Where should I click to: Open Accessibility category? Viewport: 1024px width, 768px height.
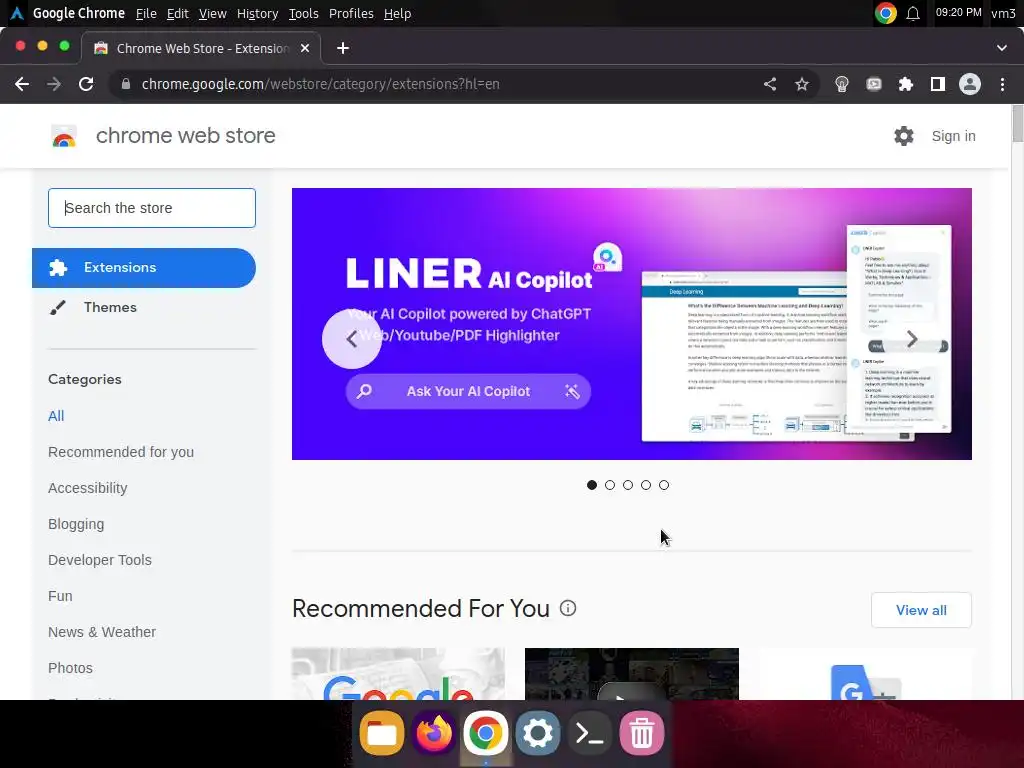point(88,488)
